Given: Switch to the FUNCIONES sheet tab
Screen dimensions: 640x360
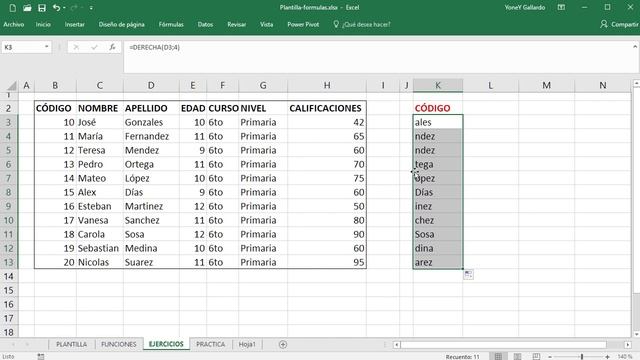Looking at the screenshot, I should [x=119, y=344].
